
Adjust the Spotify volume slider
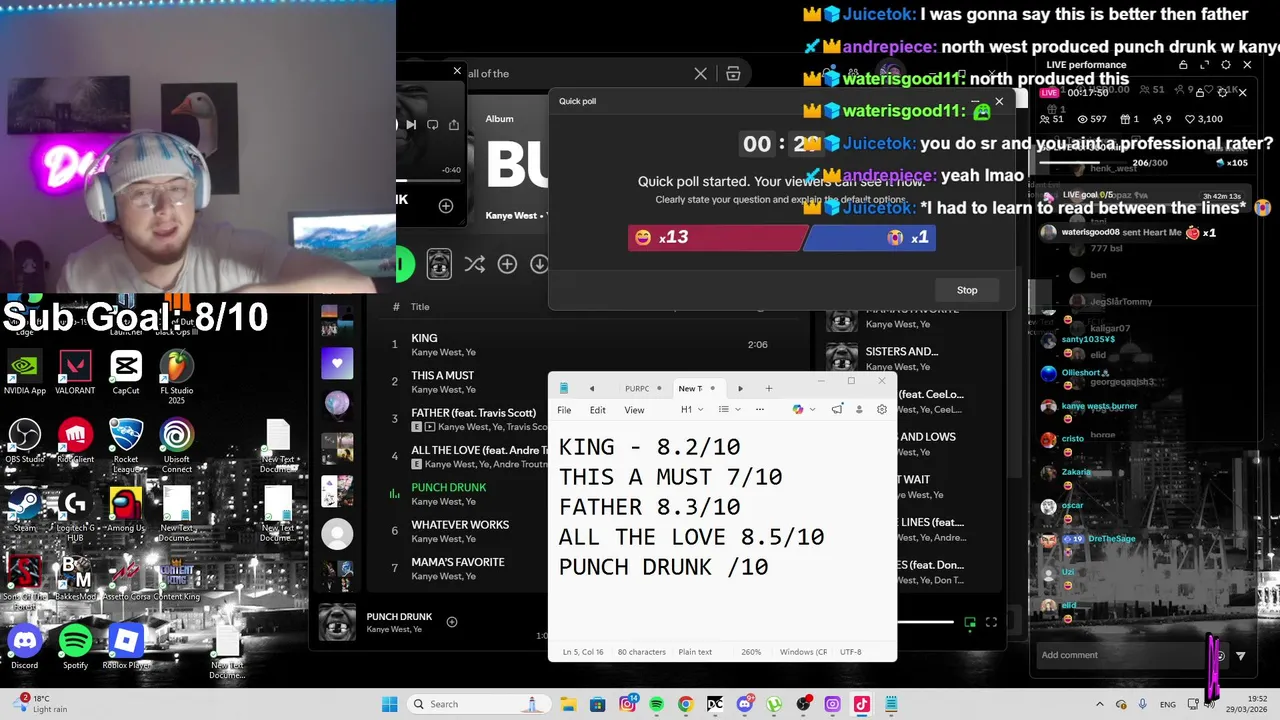coord(925,622)
